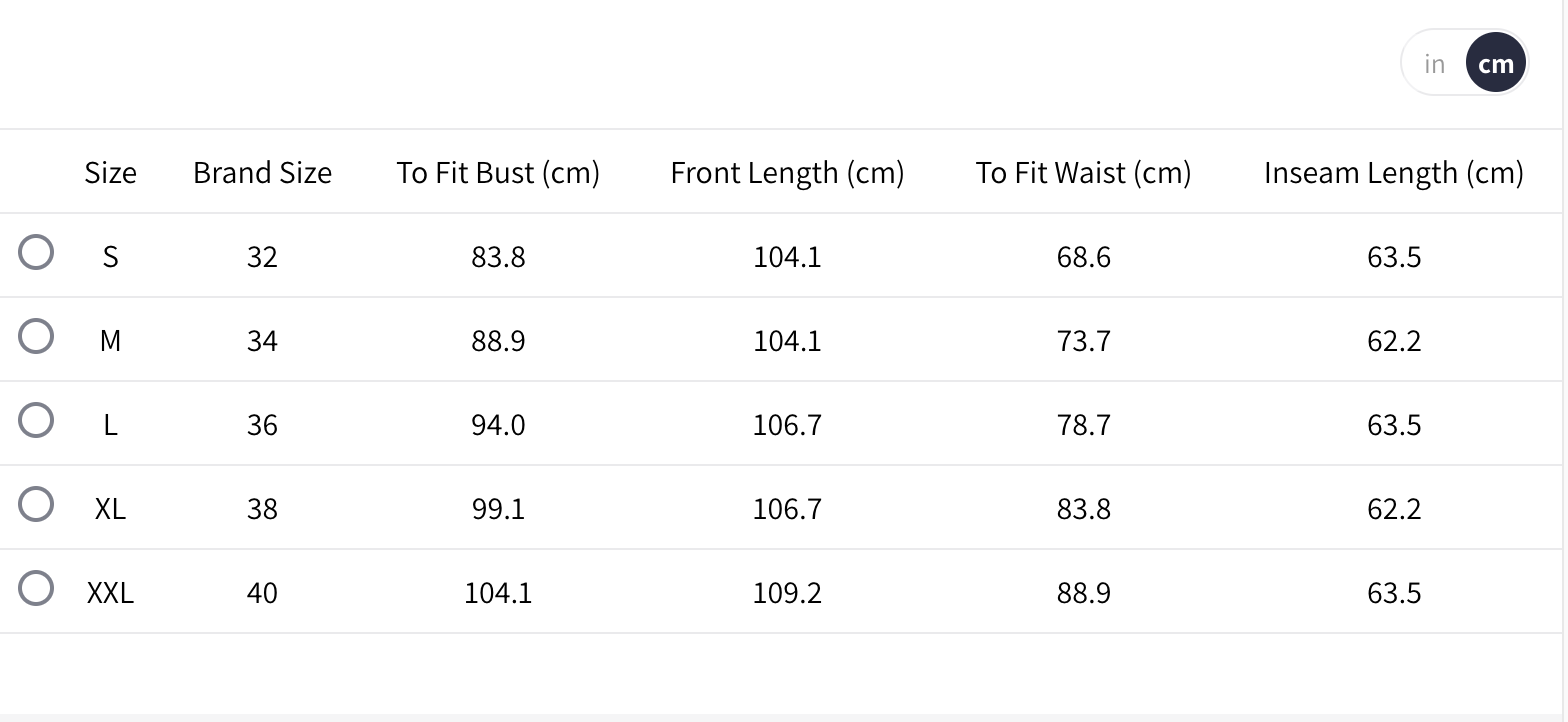Click brand size 32 in the S row

[262, 257]
